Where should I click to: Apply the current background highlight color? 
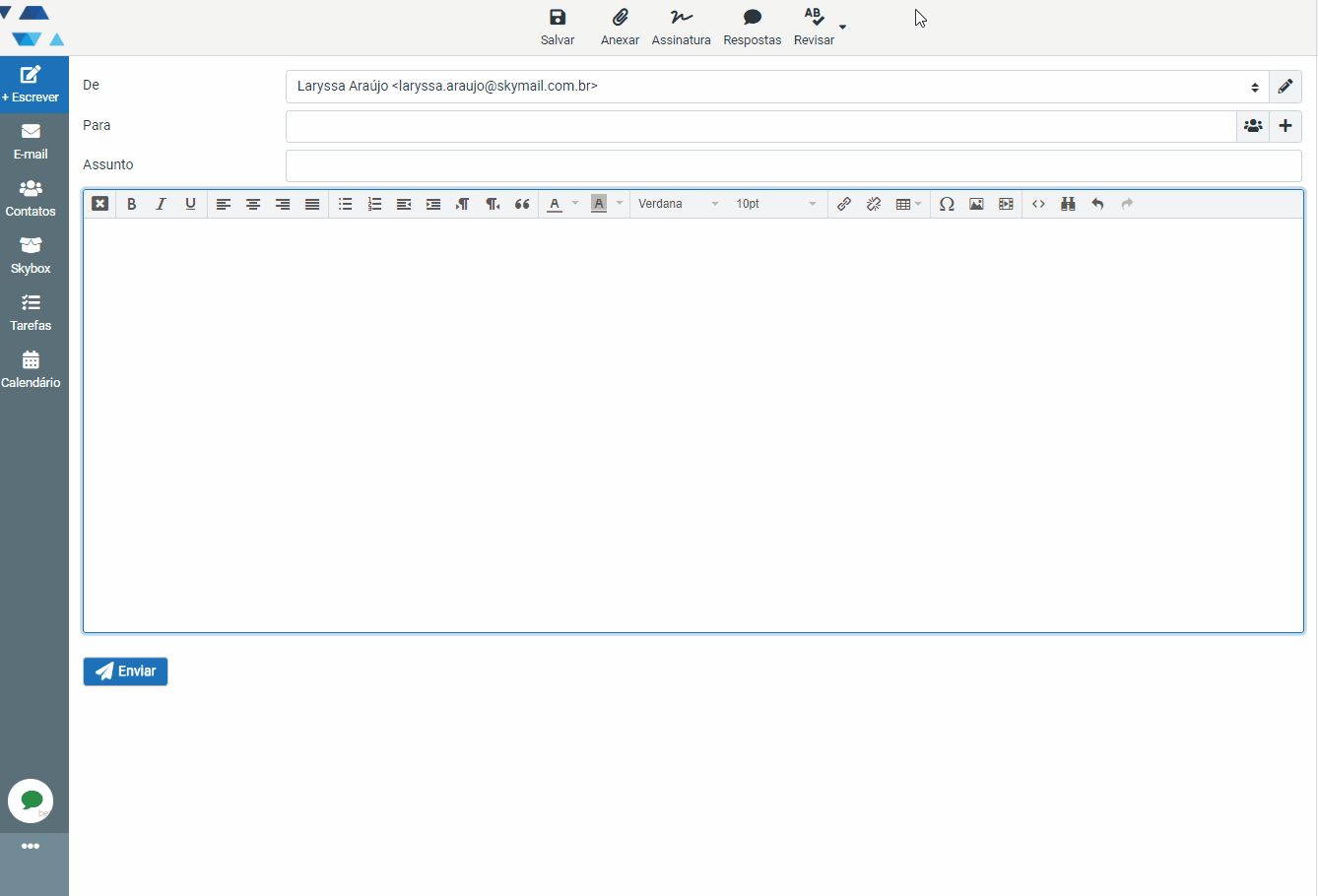click(x=599, y=204)
